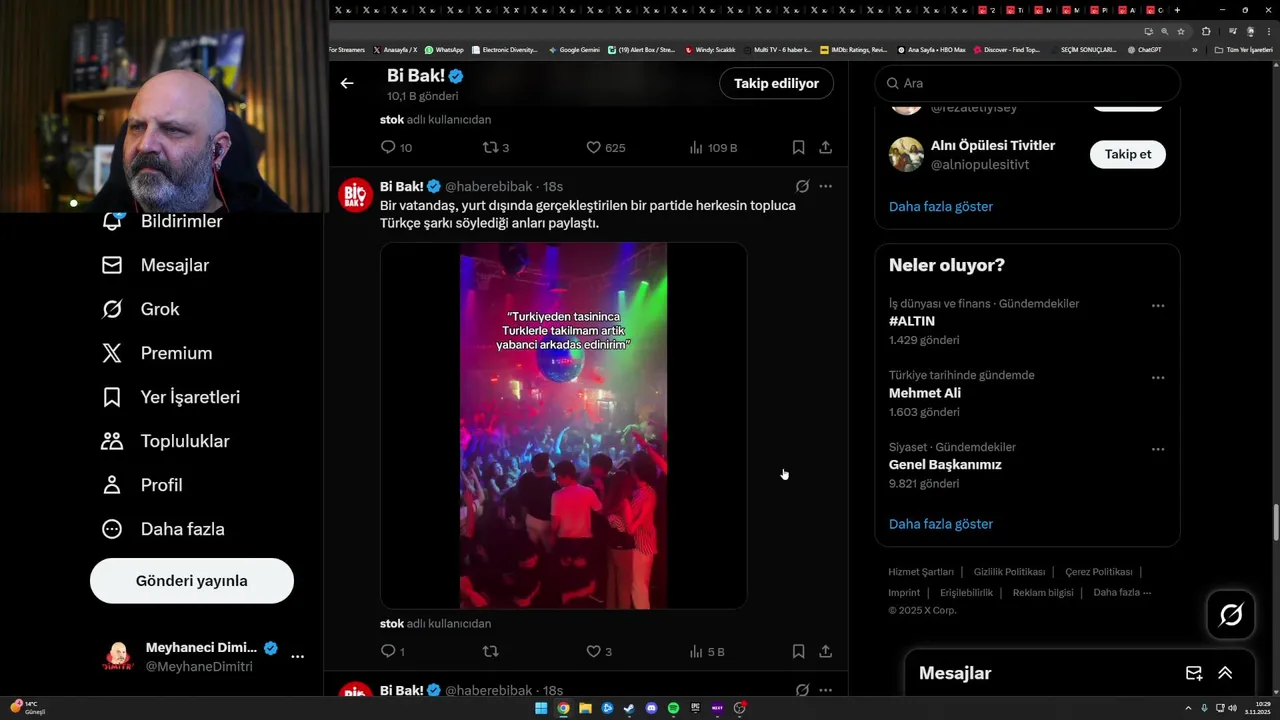Open Spotify from the taskbar

(x=673, y=708)
